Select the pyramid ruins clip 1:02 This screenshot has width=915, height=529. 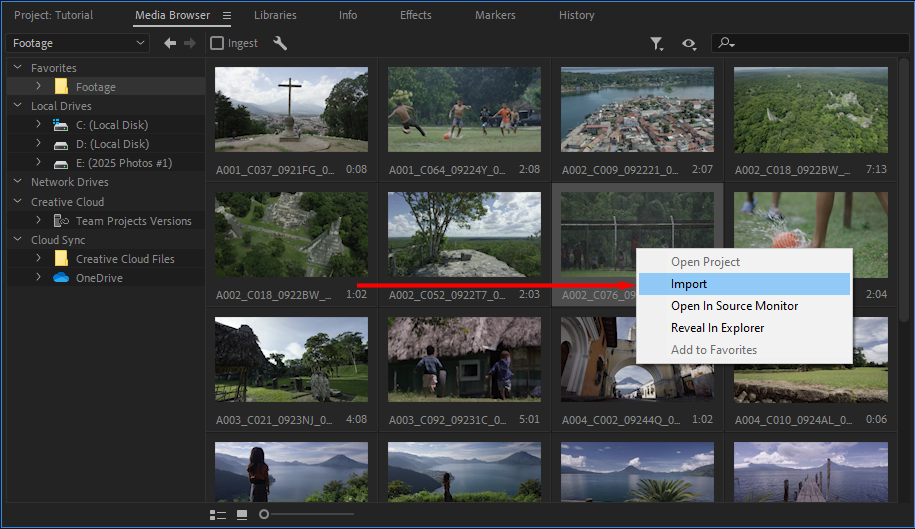click(291, 235)
